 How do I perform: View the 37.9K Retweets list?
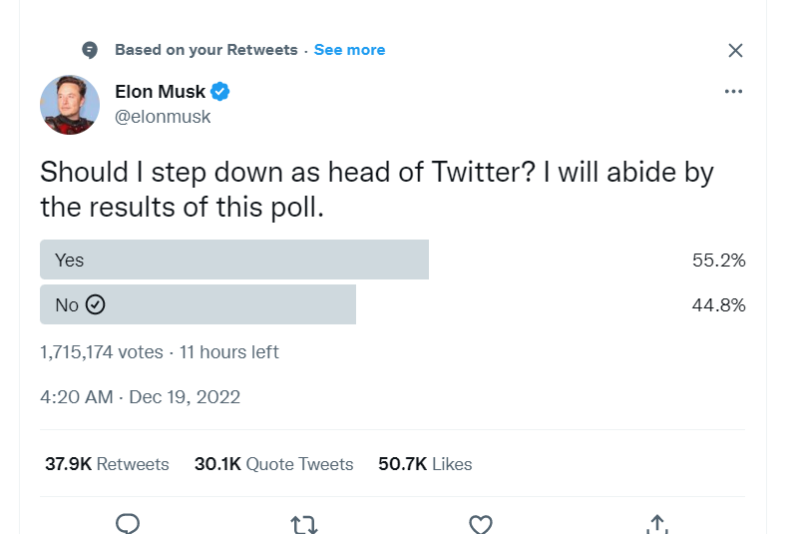tap(107, 464)
